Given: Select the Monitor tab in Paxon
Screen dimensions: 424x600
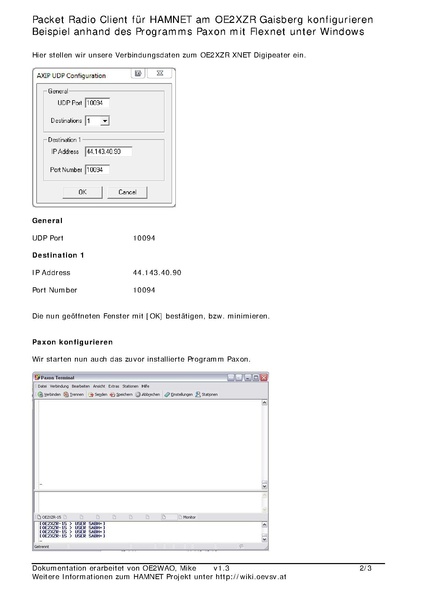Looking at the screenshot, I should (x=187, y=517).
